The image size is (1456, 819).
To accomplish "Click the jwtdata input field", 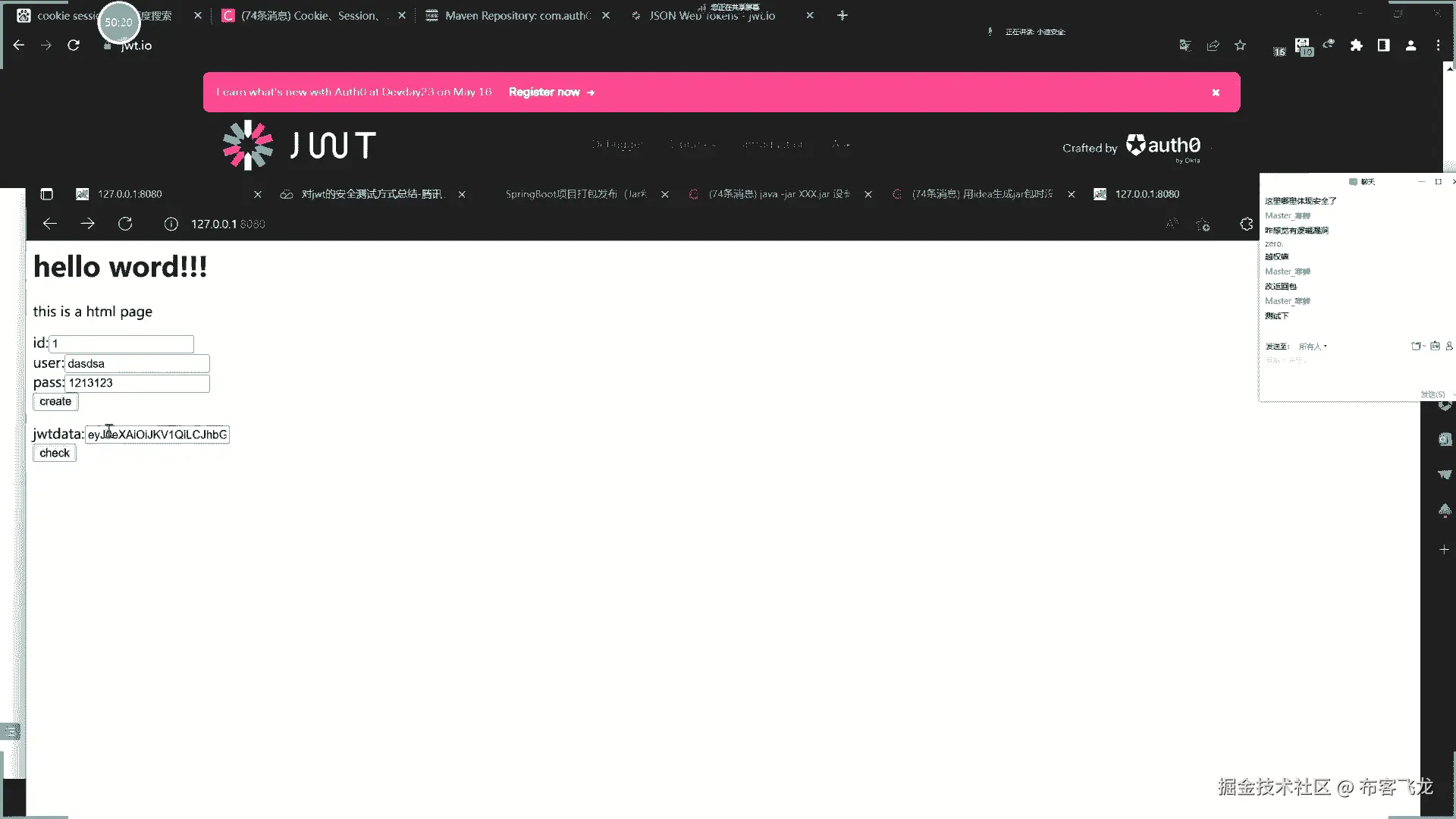I will click(x=157, y=435).
